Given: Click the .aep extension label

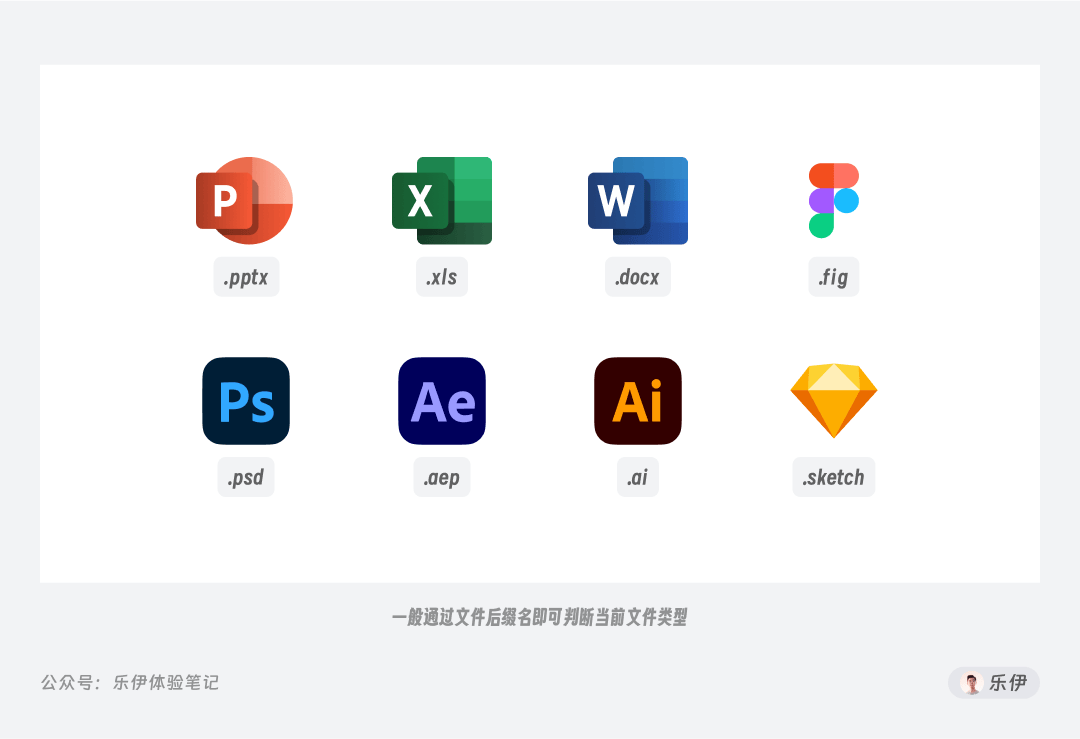Looking at the screenshot, I should coord(442,477).
